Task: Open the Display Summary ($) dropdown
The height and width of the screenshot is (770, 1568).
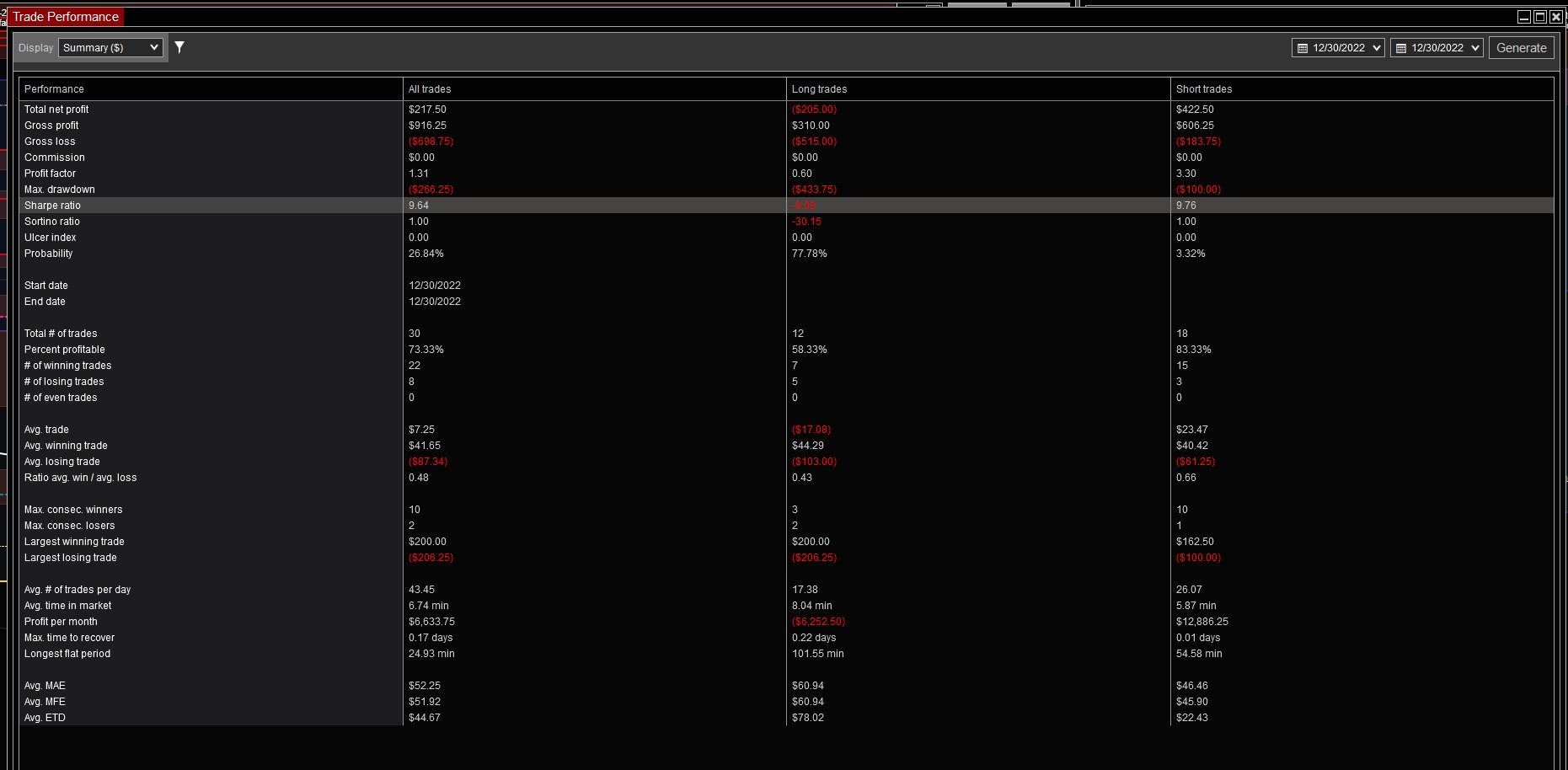Action: pos(110,47)
